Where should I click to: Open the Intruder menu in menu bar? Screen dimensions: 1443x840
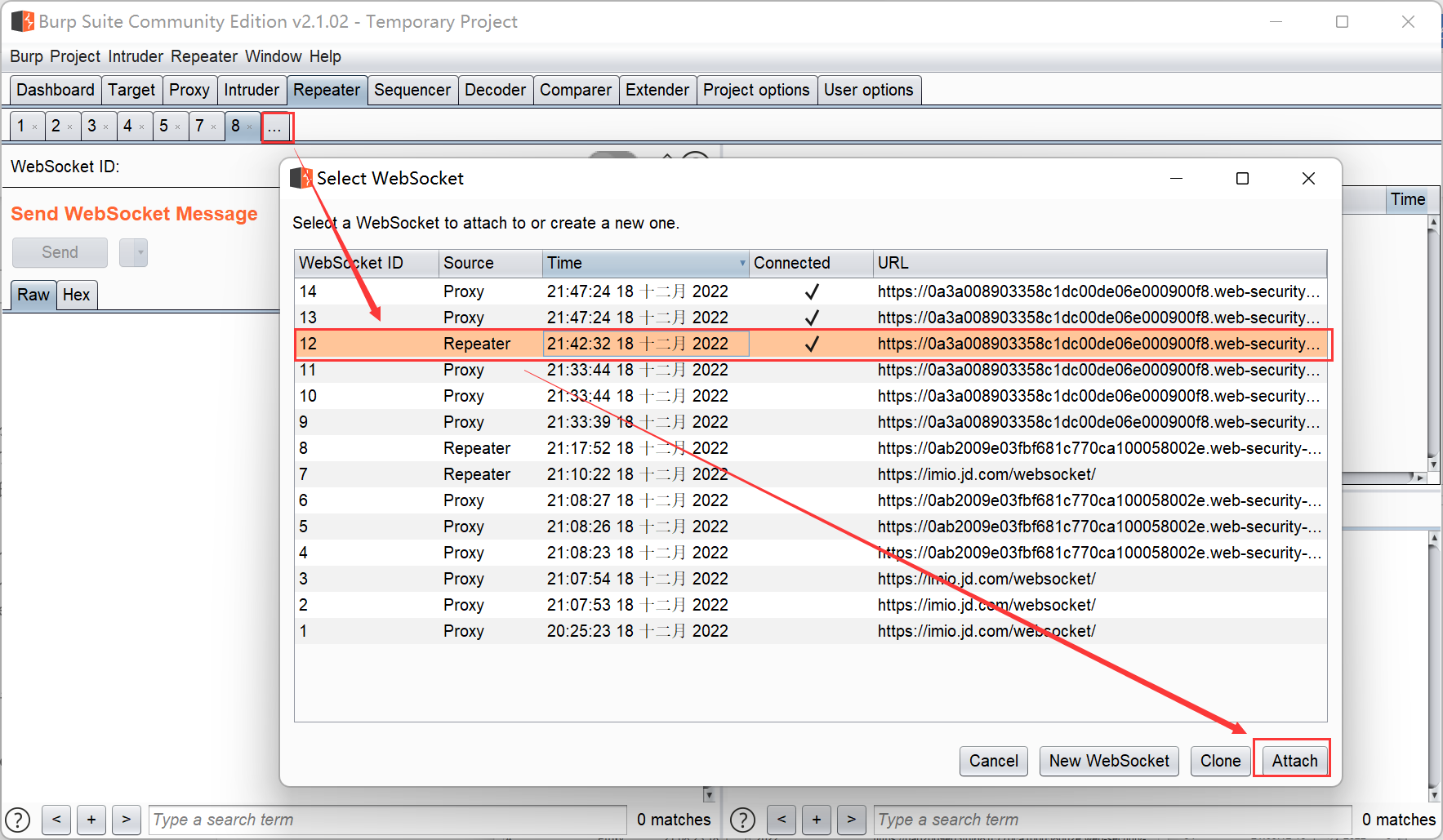tap(136, 56)
